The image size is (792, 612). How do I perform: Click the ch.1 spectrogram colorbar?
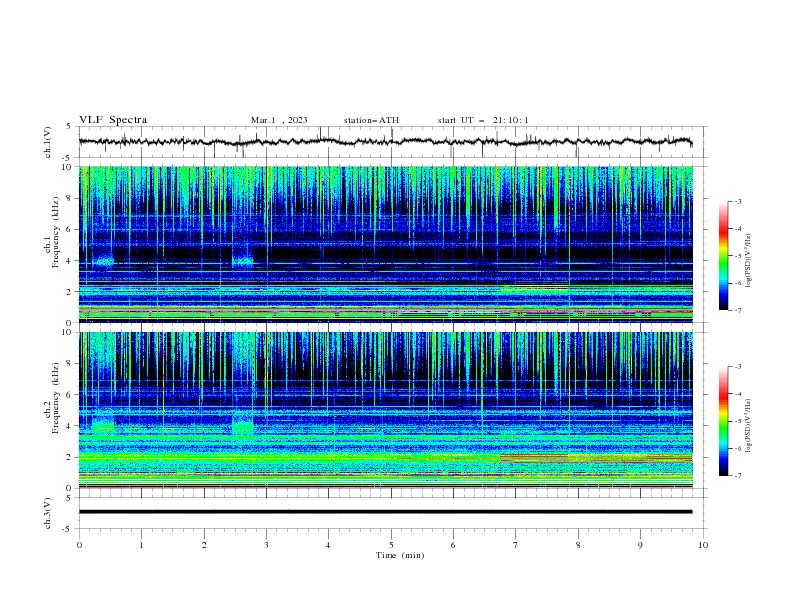[x=723, y=256]
